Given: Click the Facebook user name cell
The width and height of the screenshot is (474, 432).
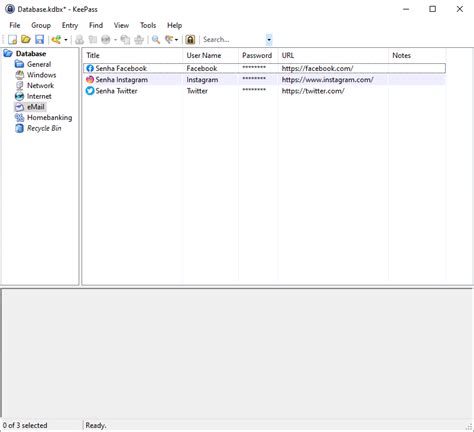Looking at the screenshot, I should coord(202,68).
